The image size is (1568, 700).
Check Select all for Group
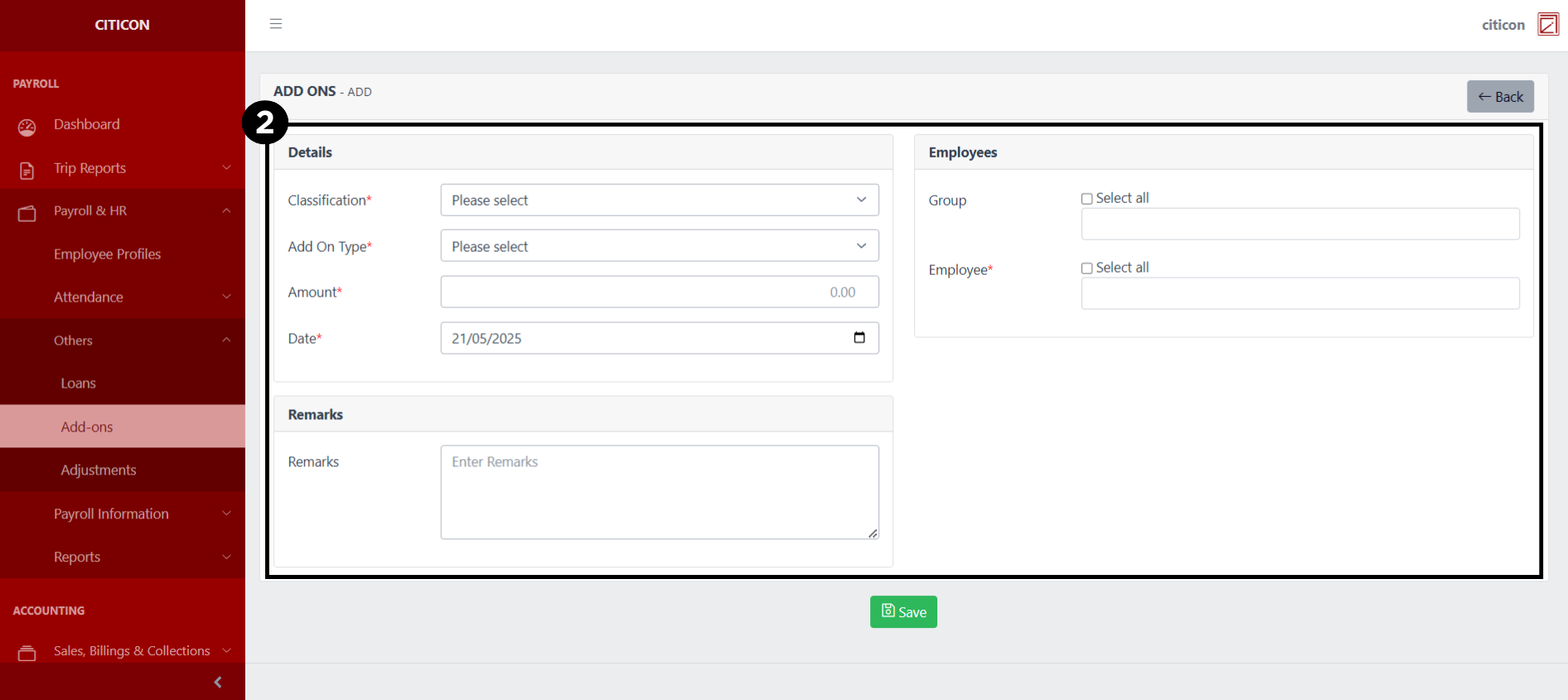pyautogui.click(x=1086, y=199)
